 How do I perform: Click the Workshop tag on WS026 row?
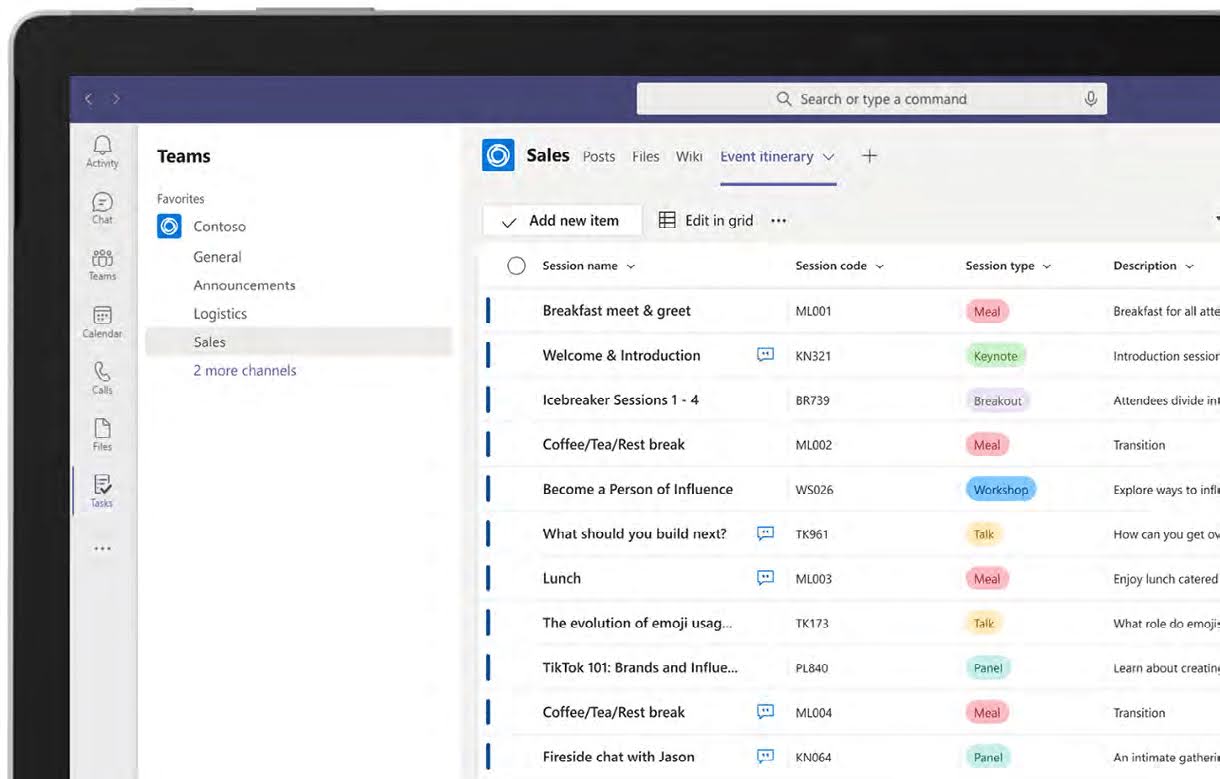(1001, 489)
